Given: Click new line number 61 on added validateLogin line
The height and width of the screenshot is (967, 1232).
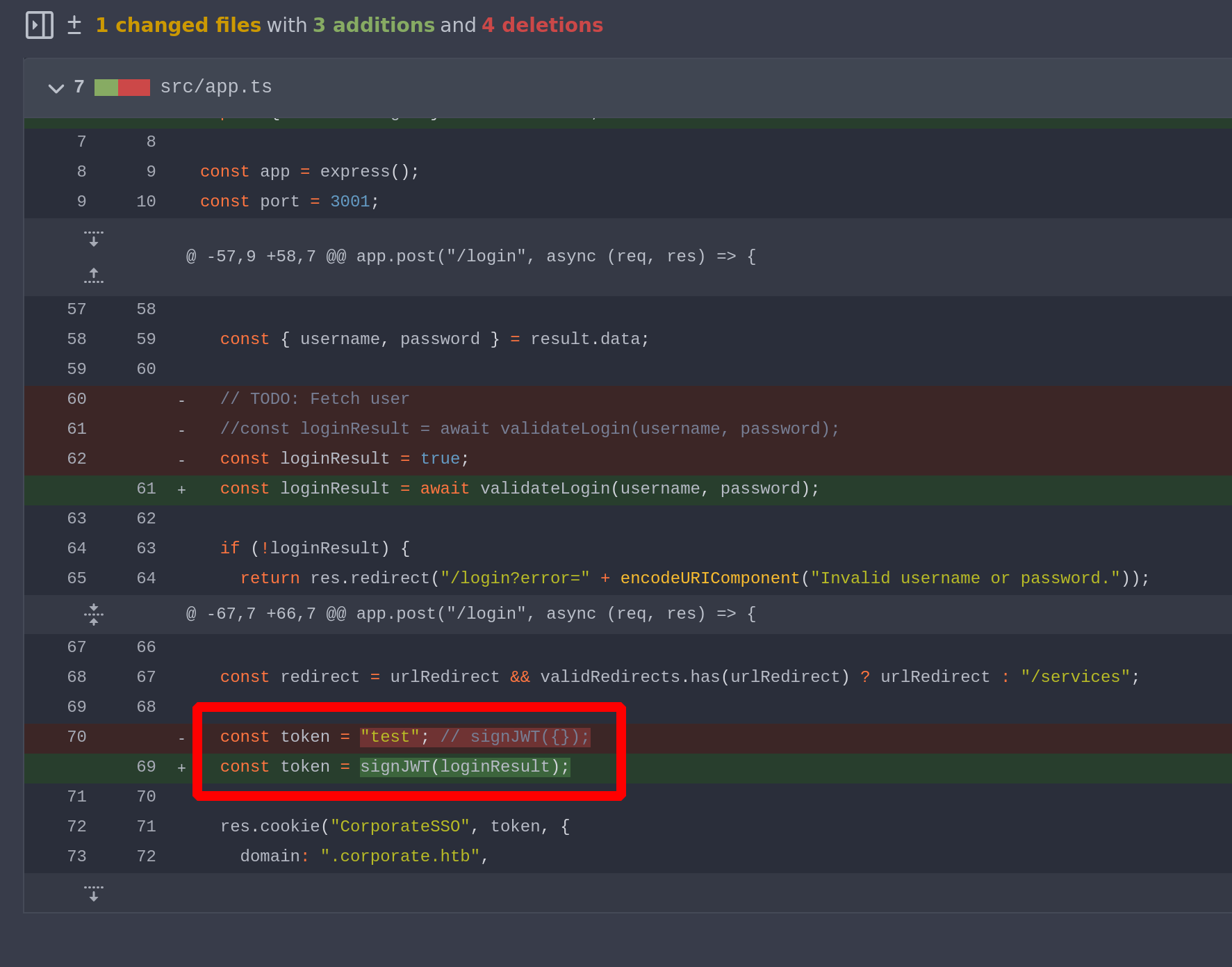Looking at the screenshot, I should [x=146, y=489].
